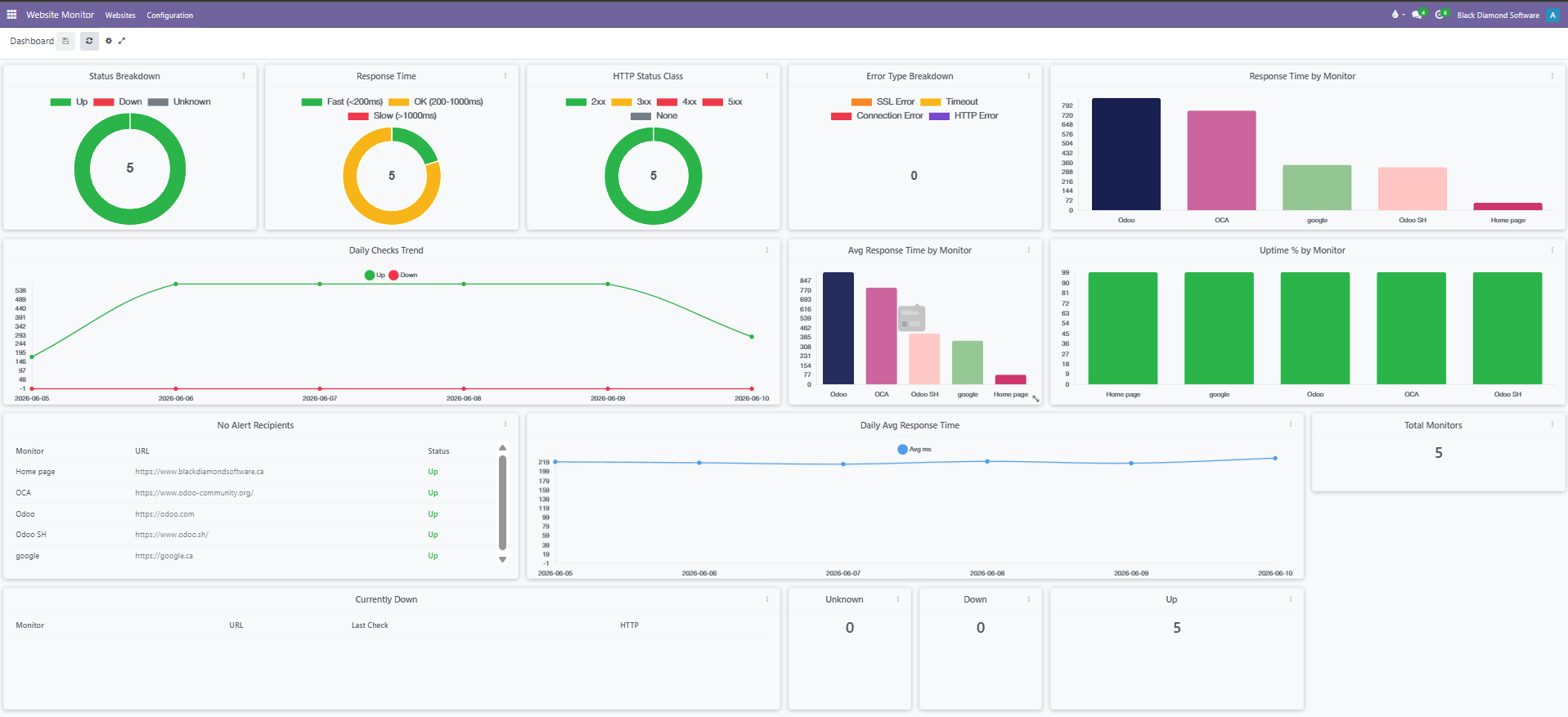1568x717 pixels.
Task: Open https://google.ca URL
Action: 164,556
